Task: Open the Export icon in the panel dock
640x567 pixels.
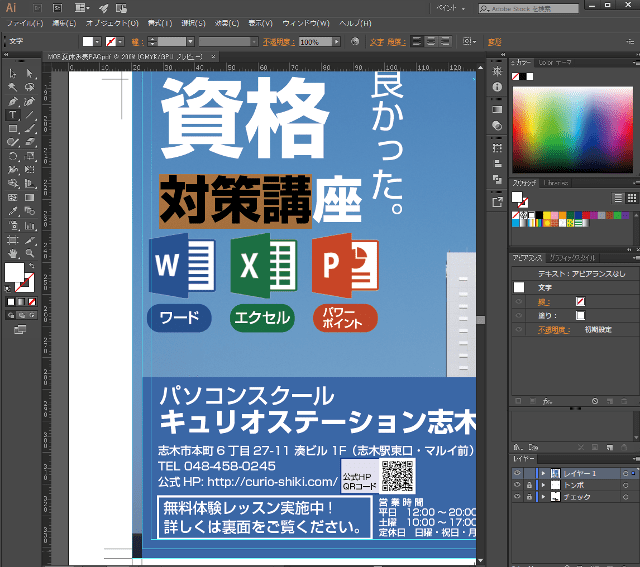Action: click(x=497, y=202)
